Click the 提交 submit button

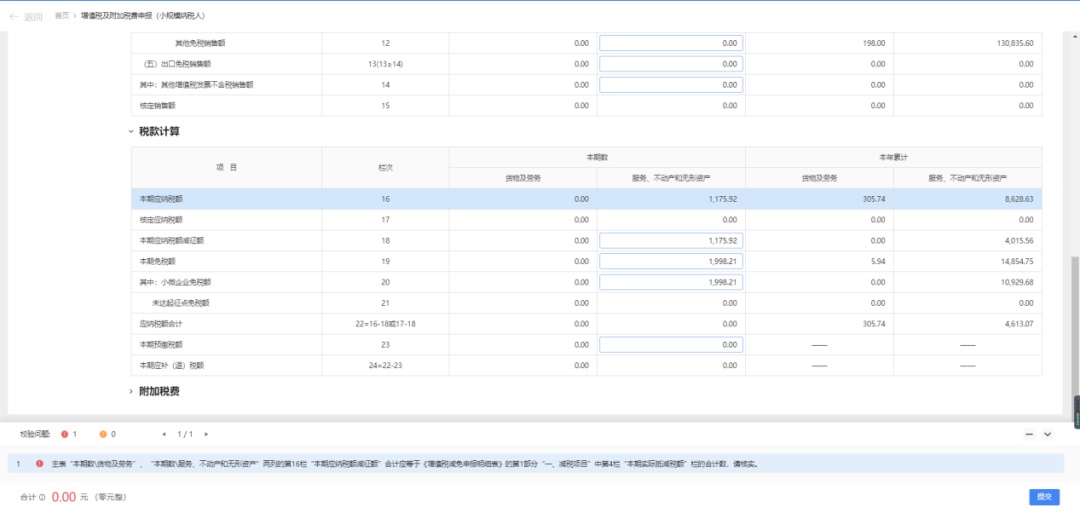(1044, 497)
